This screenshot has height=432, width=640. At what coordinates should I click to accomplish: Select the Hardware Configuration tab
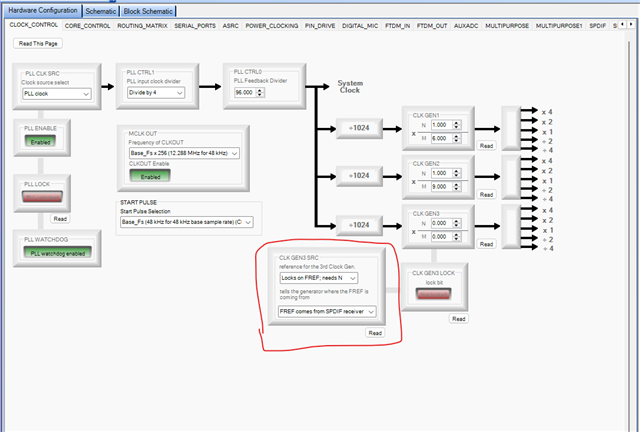pos(43,10)
